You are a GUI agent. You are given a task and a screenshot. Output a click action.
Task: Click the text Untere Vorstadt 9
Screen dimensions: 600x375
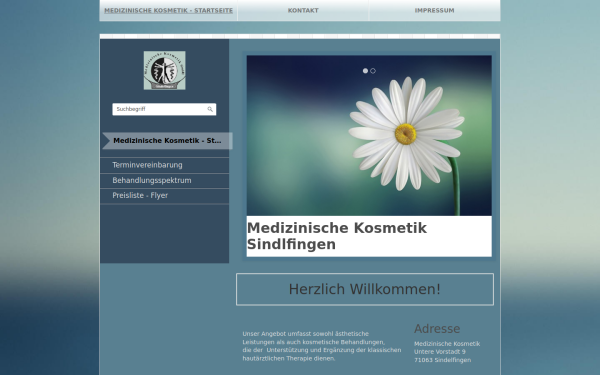click(x=440, y=352)
